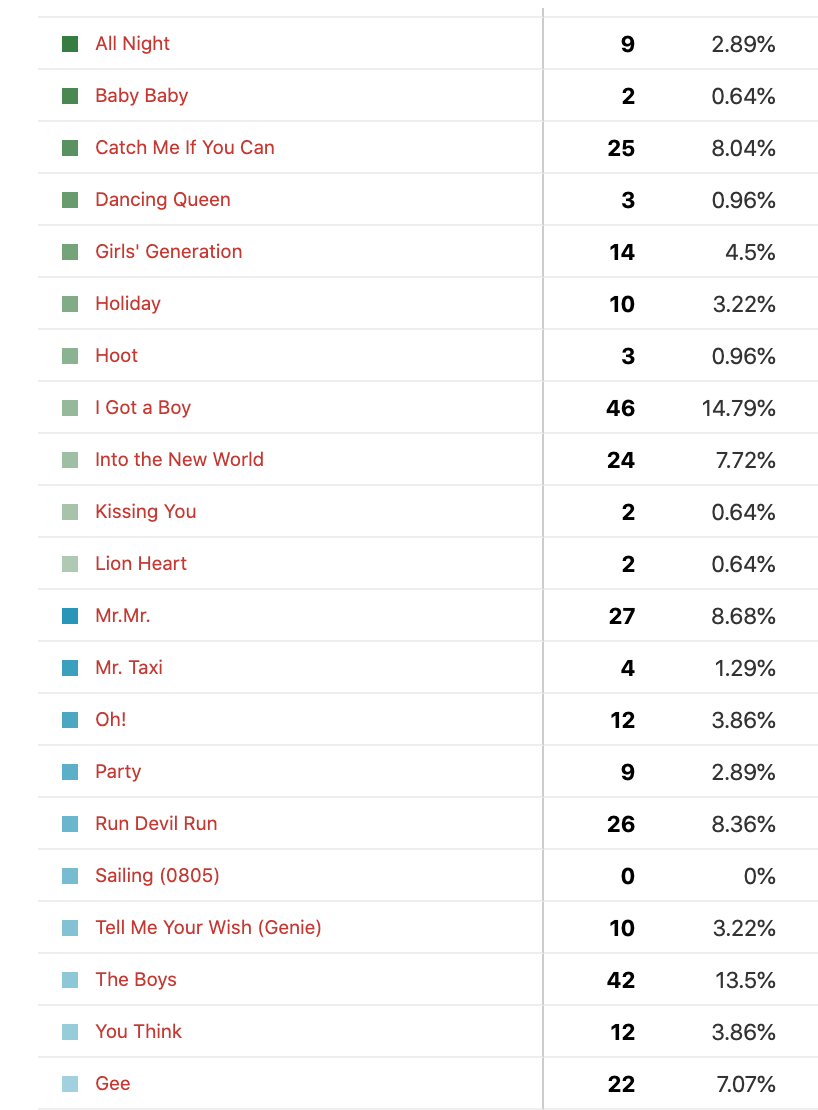Click the Mr.Mr. song link
Image resolution: width=818 pixels, height=1110 pixels.
[122, 616]
